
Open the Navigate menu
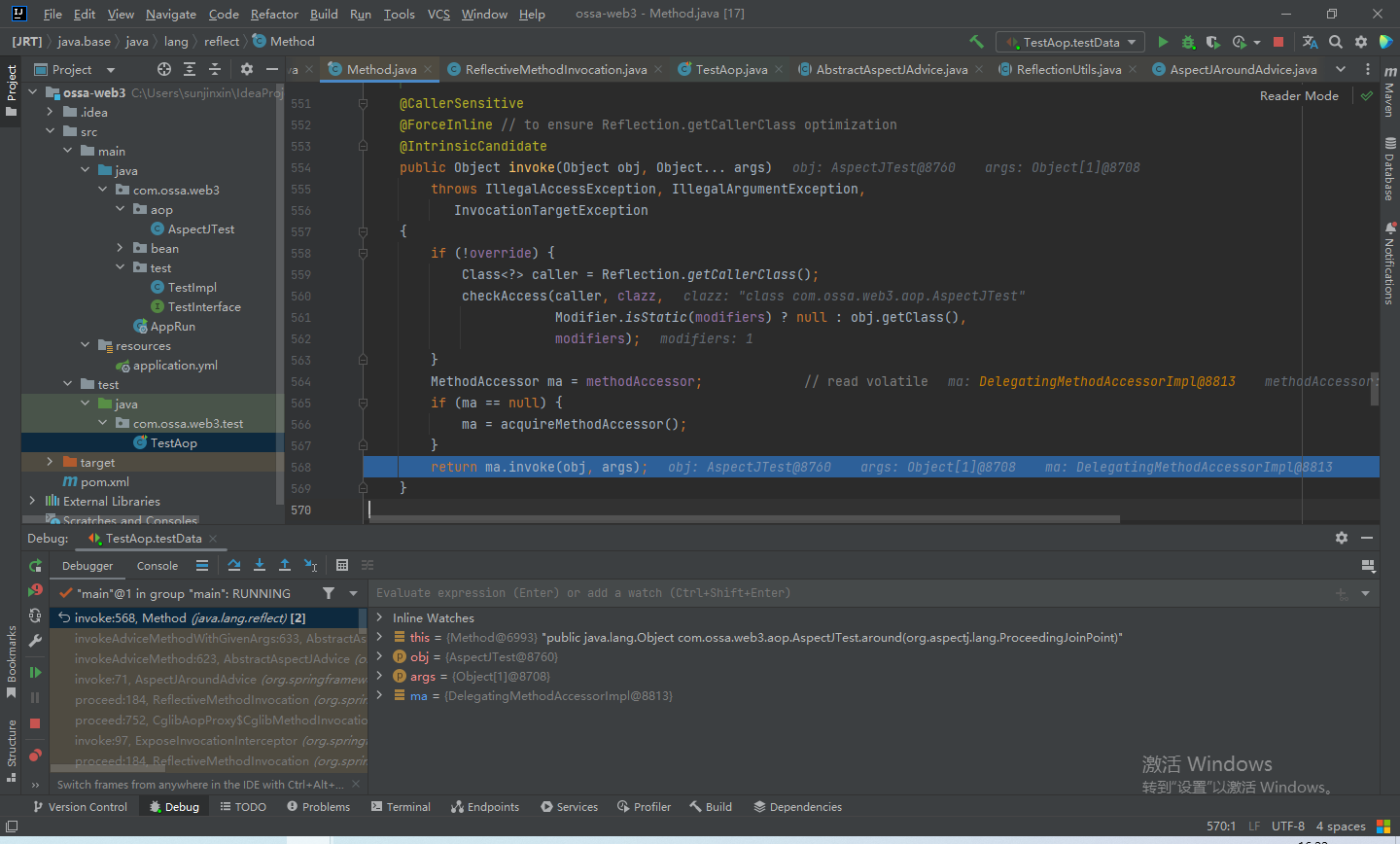pos(171,14)
